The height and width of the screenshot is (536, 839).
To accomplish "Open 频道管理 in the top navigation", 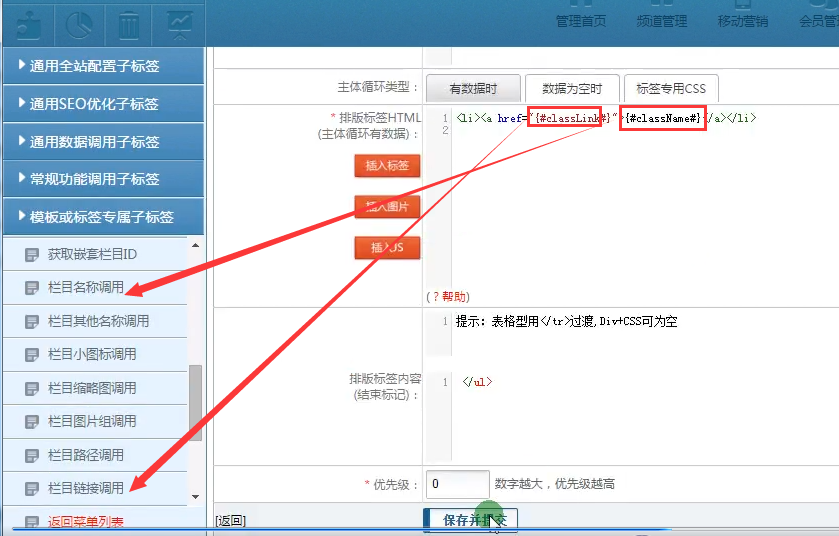I will coord(662,21).
